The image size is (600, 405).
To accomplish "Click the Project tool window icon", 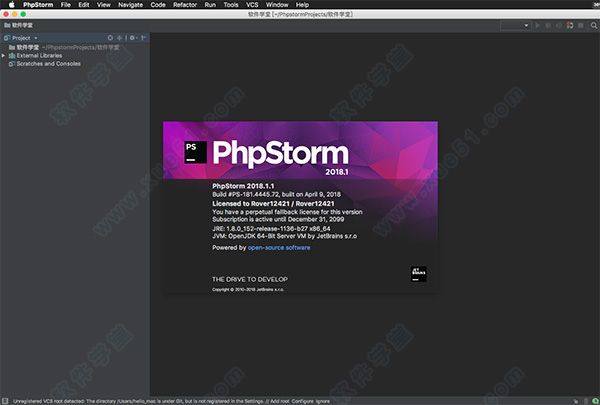I will click(7, 38).
